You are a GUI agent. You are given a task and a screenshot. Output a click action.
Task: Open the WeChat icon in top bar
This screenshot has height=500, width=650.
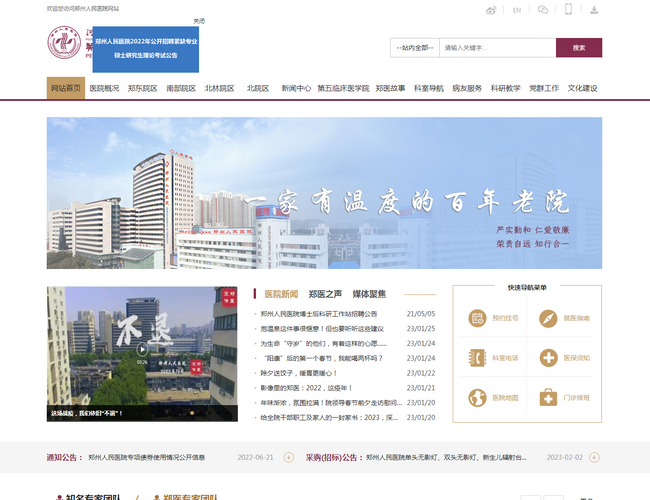[543, 10]
